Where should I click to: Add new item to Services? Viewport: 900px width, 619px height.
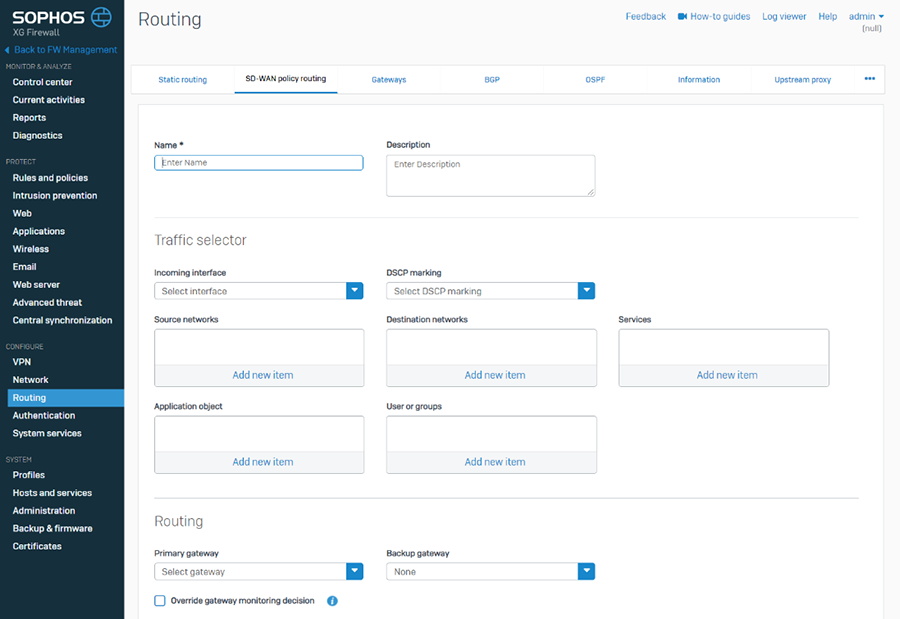[727, 375]
